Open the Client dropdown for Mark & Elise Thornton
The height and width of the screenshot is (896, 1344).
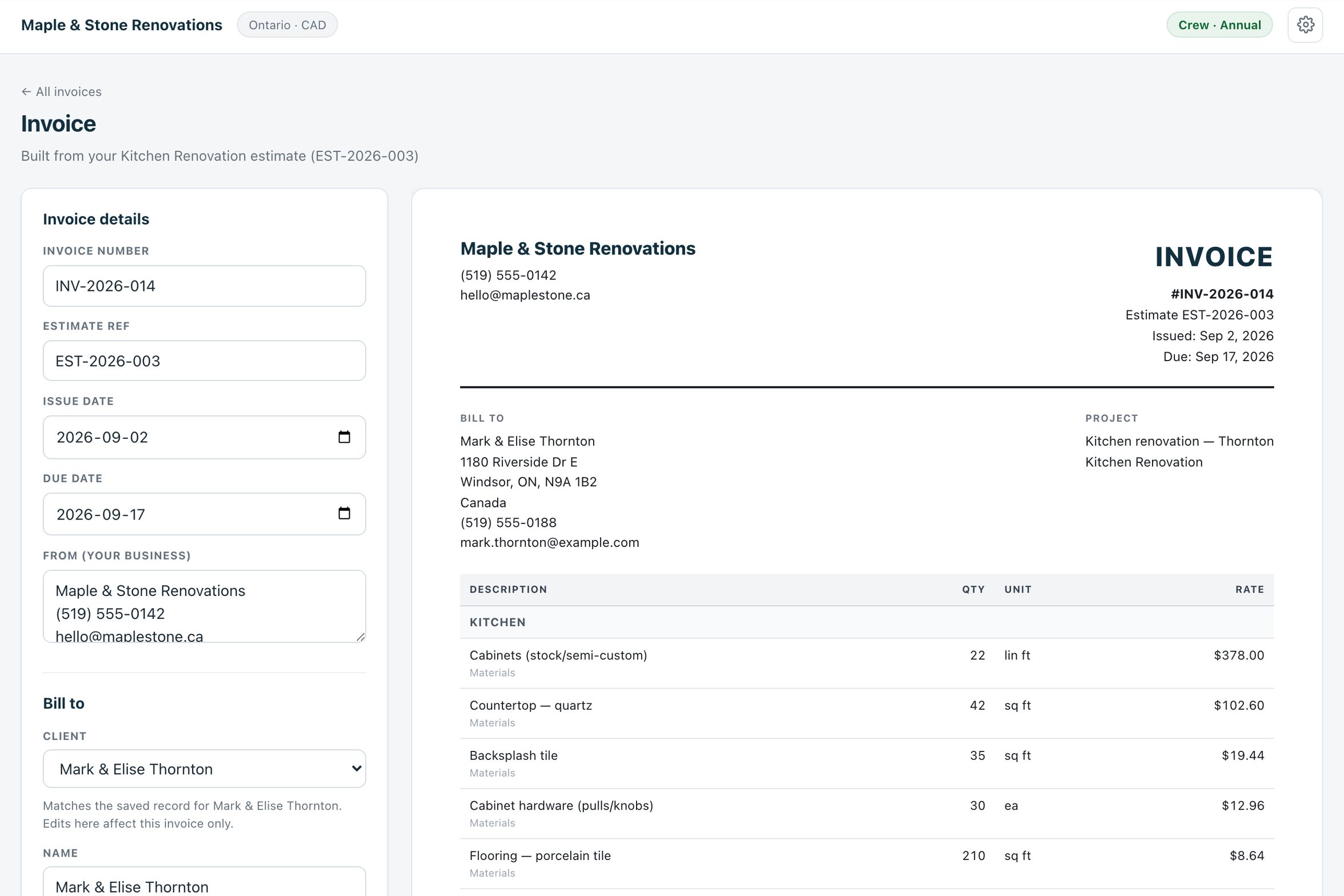(205, 769)
